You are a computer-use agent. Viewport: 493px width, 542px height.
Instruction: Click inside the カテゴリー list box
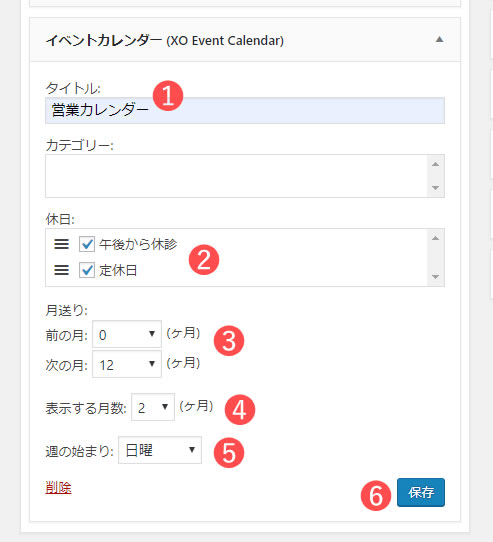pyautogui.click(x=236, y=176)
